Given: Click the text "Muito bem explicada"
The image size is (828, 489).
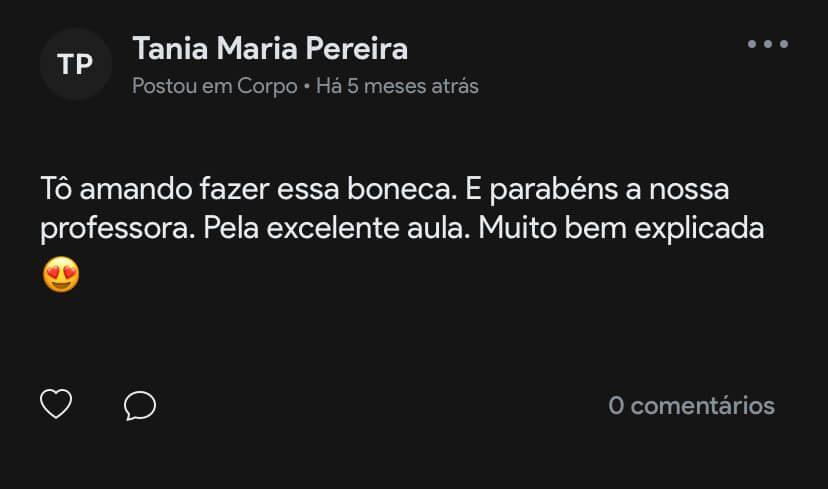Looking at the screenshot, I should (621, 229).
